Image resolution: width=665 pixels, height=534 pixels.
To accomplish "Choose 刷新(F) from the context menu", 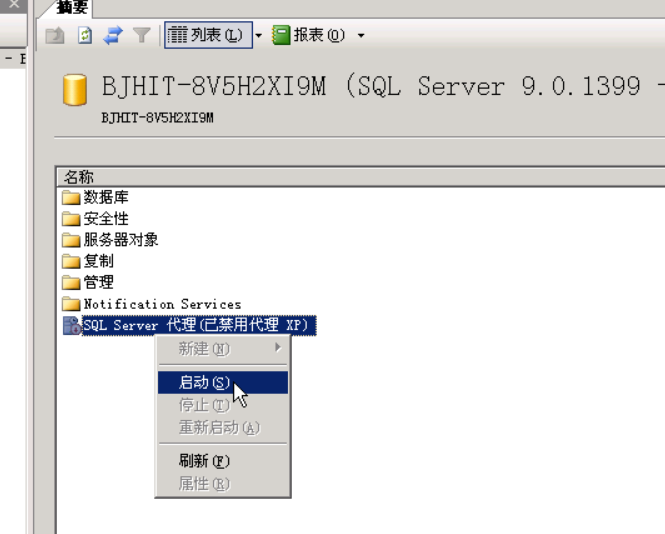I will point(223,461).
